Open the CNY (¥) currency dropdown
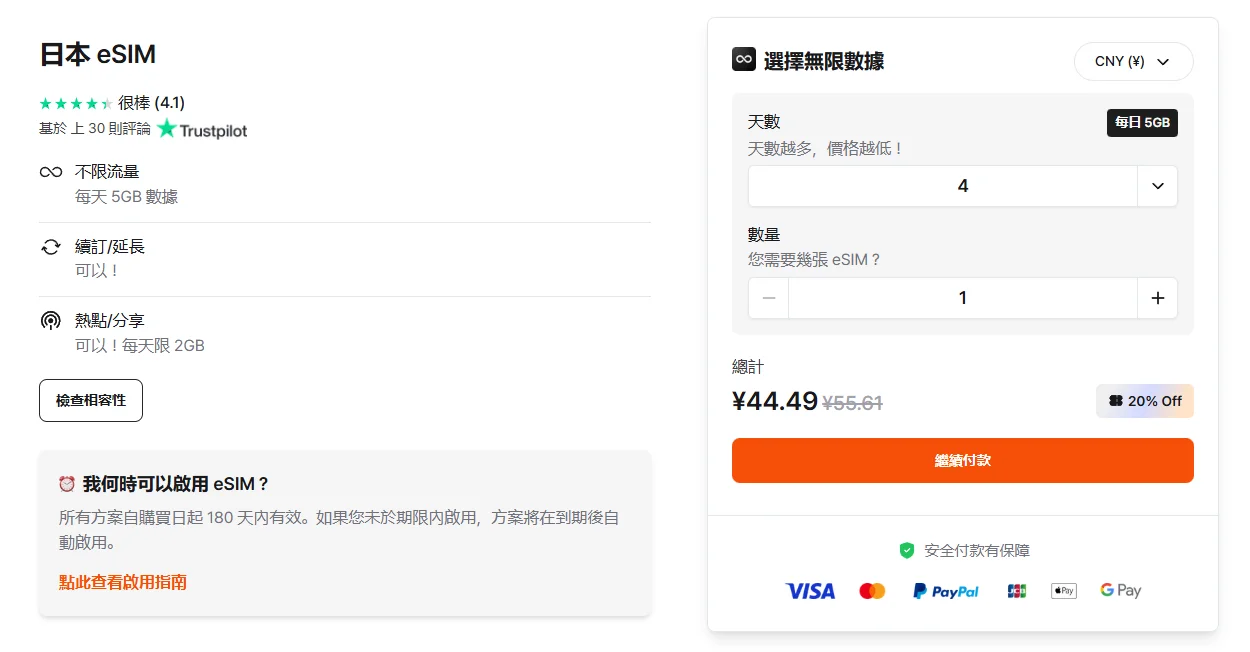The width and height of the screenshot is (1250, 652). click(x=1133, y=61)
